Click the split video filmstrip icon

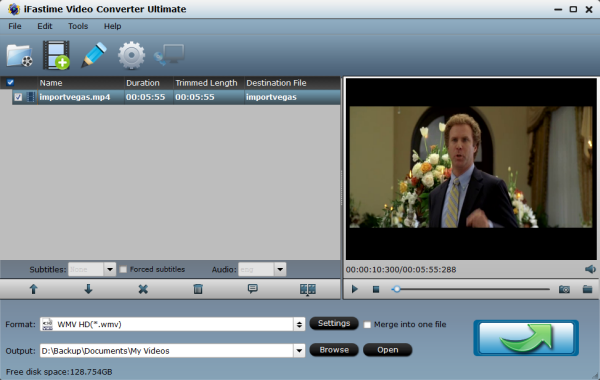point(308,289)
